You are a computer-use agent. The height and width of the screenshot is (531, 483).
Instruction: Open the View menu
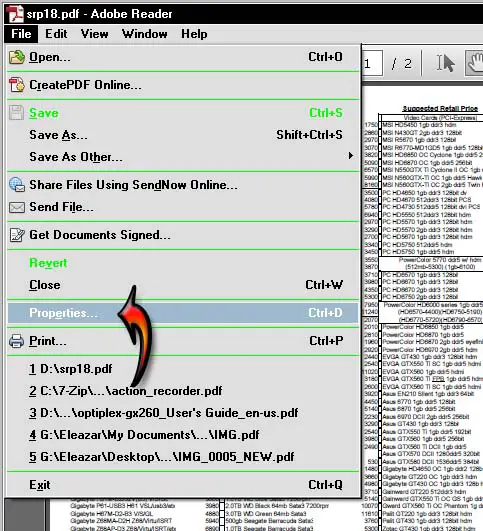coord(94,34)
